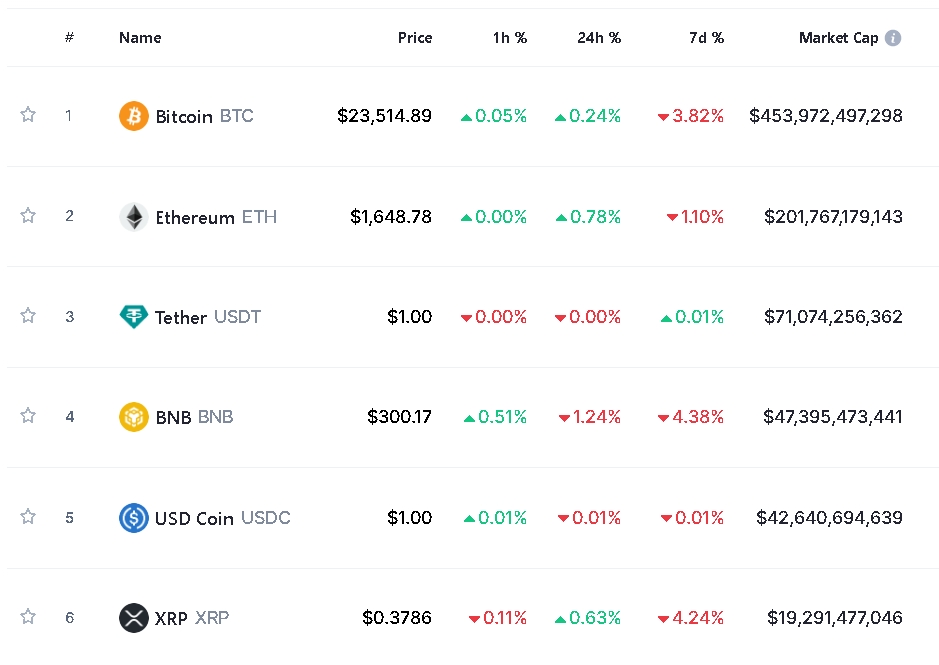Click the Tether logo icon
Image resolution: width=939 pixels, height=665 pixels.
tap(134, 317)
